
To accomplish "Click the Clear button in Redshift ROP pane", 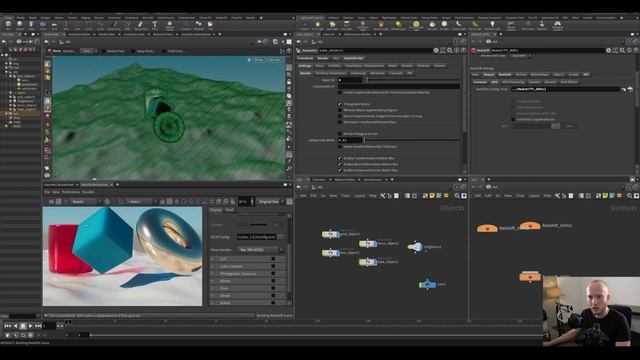I will tap(570, 126).
